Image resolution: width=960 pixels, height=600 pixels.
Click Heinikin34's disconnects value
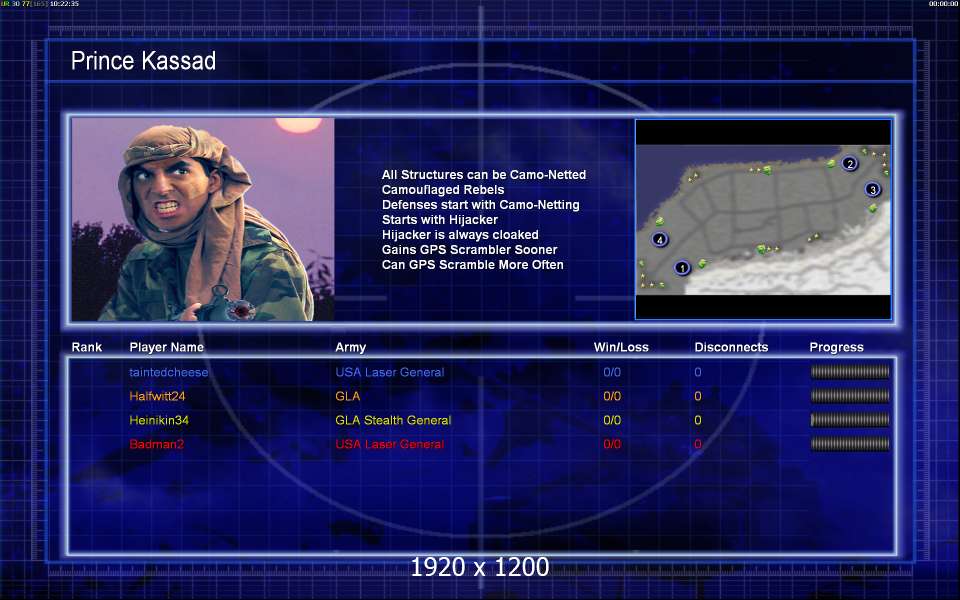point(698,420)
